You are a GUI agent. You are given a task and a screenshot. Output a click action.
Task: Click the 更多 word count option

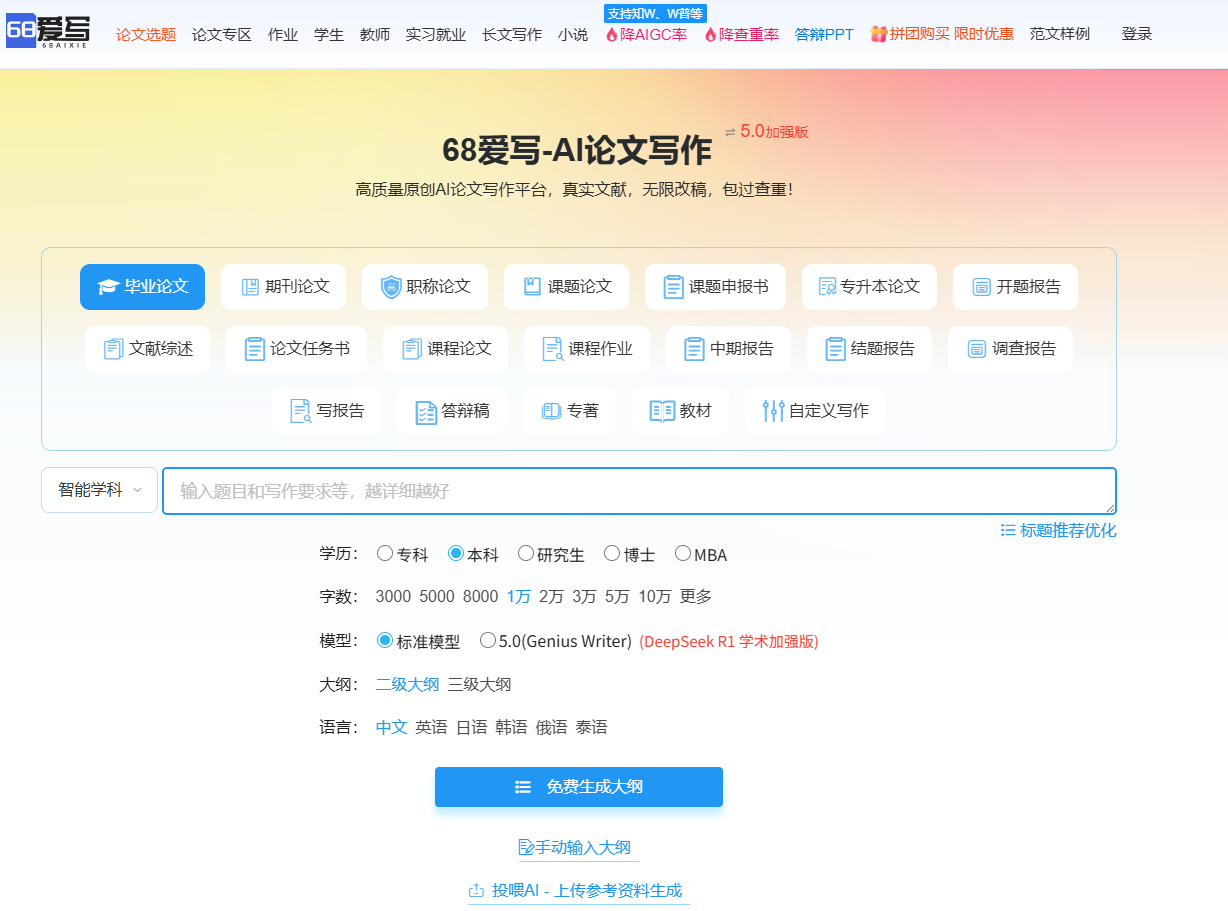tap(696, 596)
